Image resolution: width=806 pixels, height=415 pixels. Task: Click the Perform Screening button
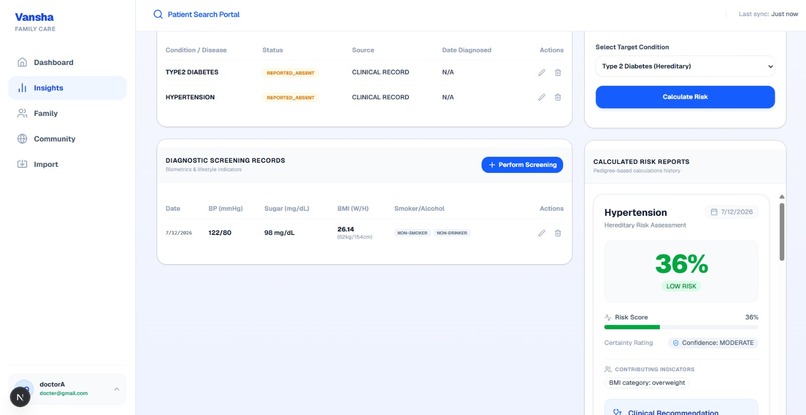point(522,165)
